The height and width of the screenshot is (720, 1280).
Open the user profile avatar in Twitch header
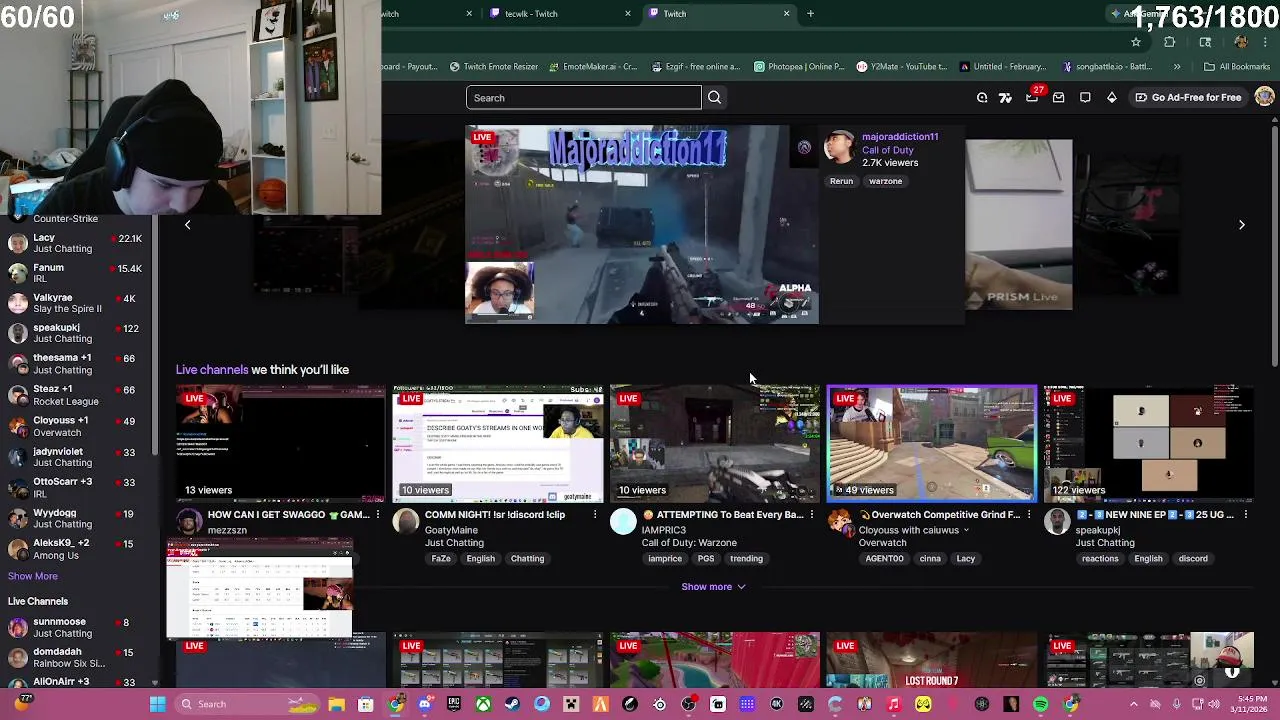[1264, 97]
